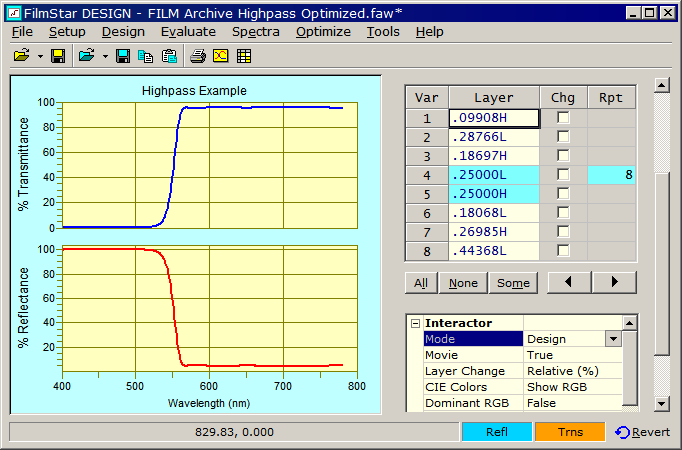Click the Revert button
The height and width of the screenshot is (450, 682).
click(642, 432)
